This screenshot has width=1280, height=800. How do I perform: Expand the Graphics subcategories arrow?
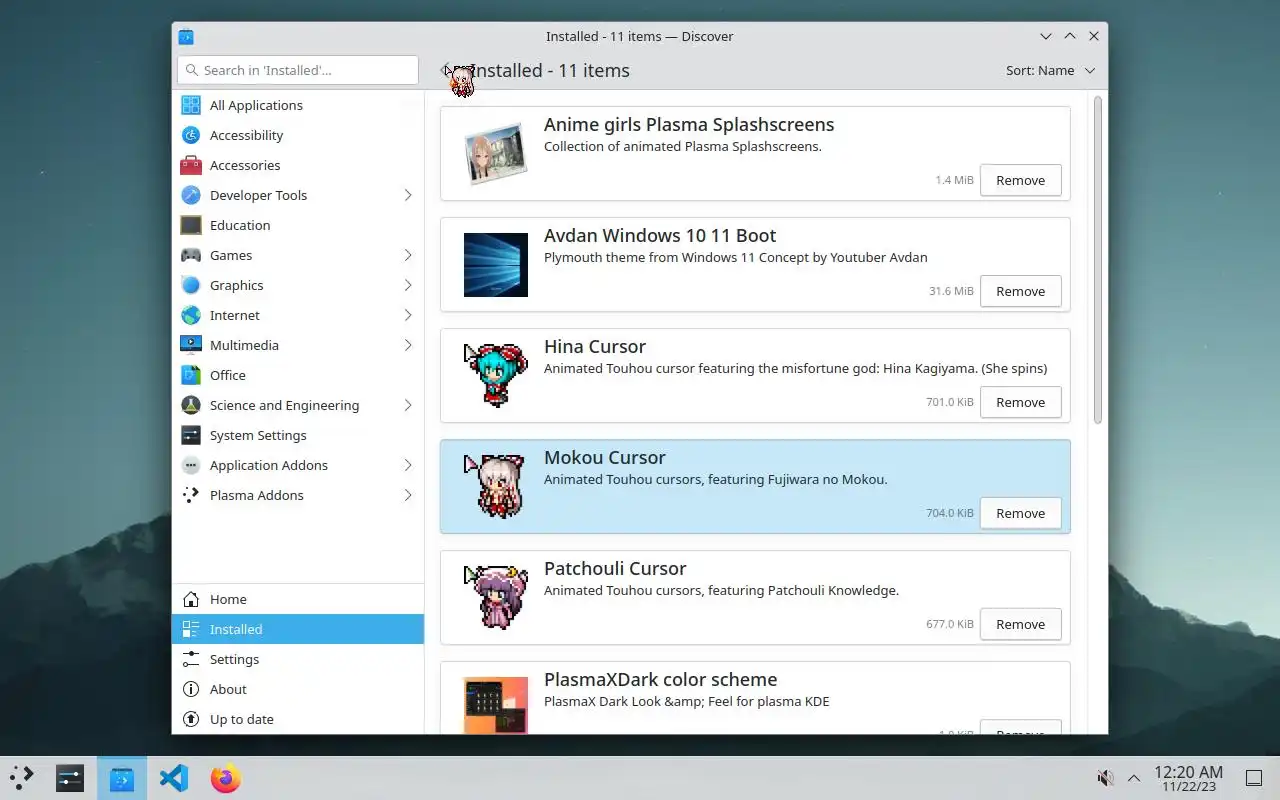point(408,285)
